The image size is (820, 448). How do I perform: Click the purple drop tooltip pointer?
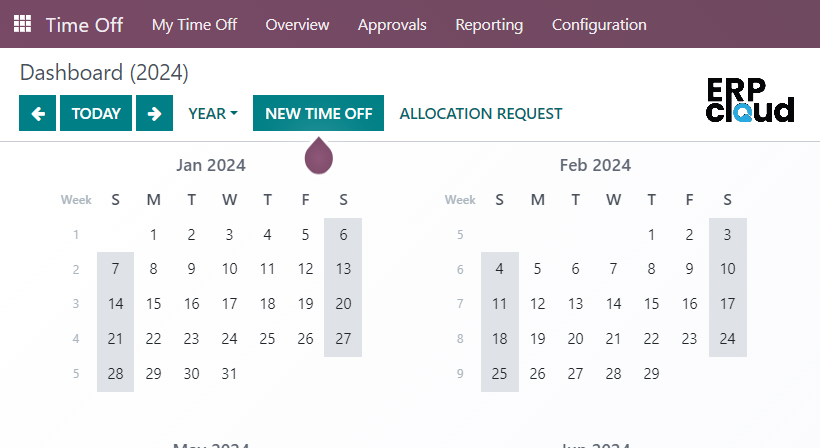click(318, 156)
